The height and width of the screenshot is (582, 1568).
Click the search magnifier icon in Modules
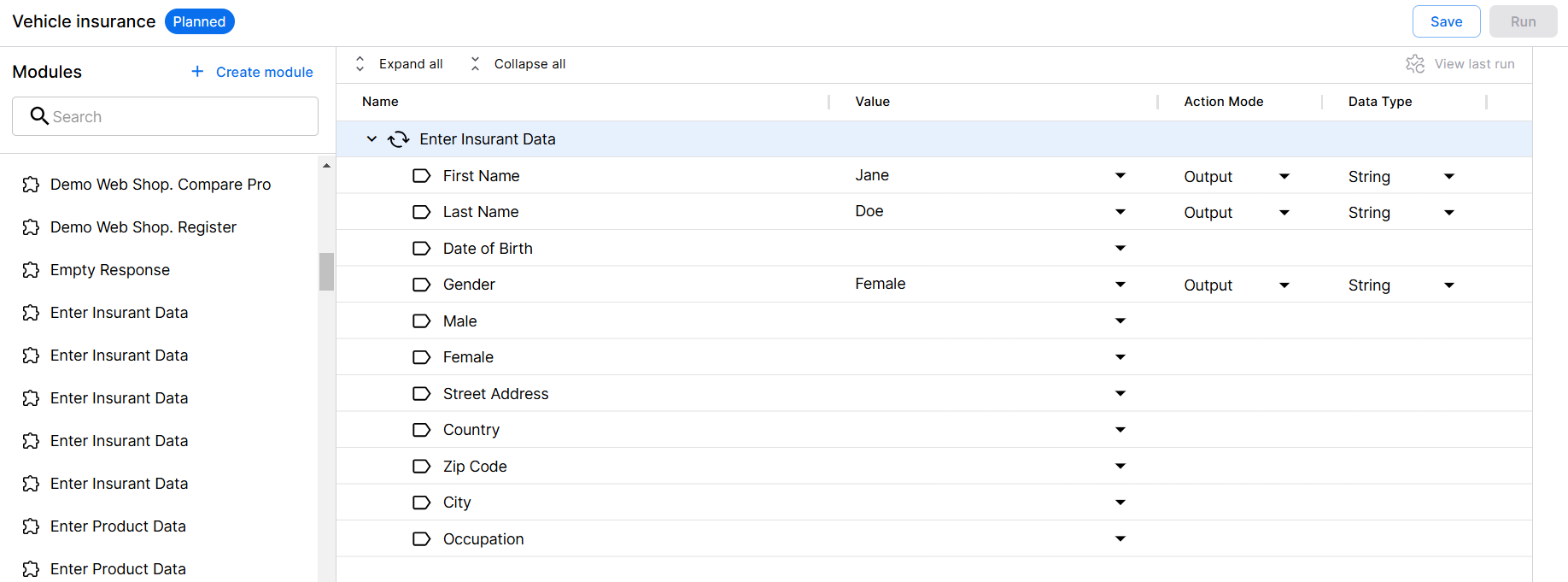[x=39, y=116]
